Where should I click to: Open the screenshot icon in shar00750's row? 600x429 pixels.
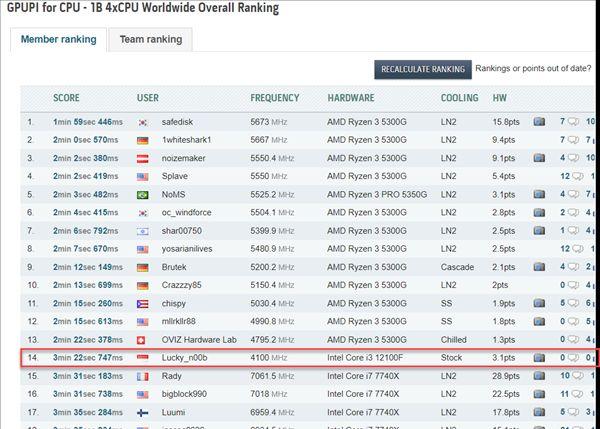(x=539, y=231)
